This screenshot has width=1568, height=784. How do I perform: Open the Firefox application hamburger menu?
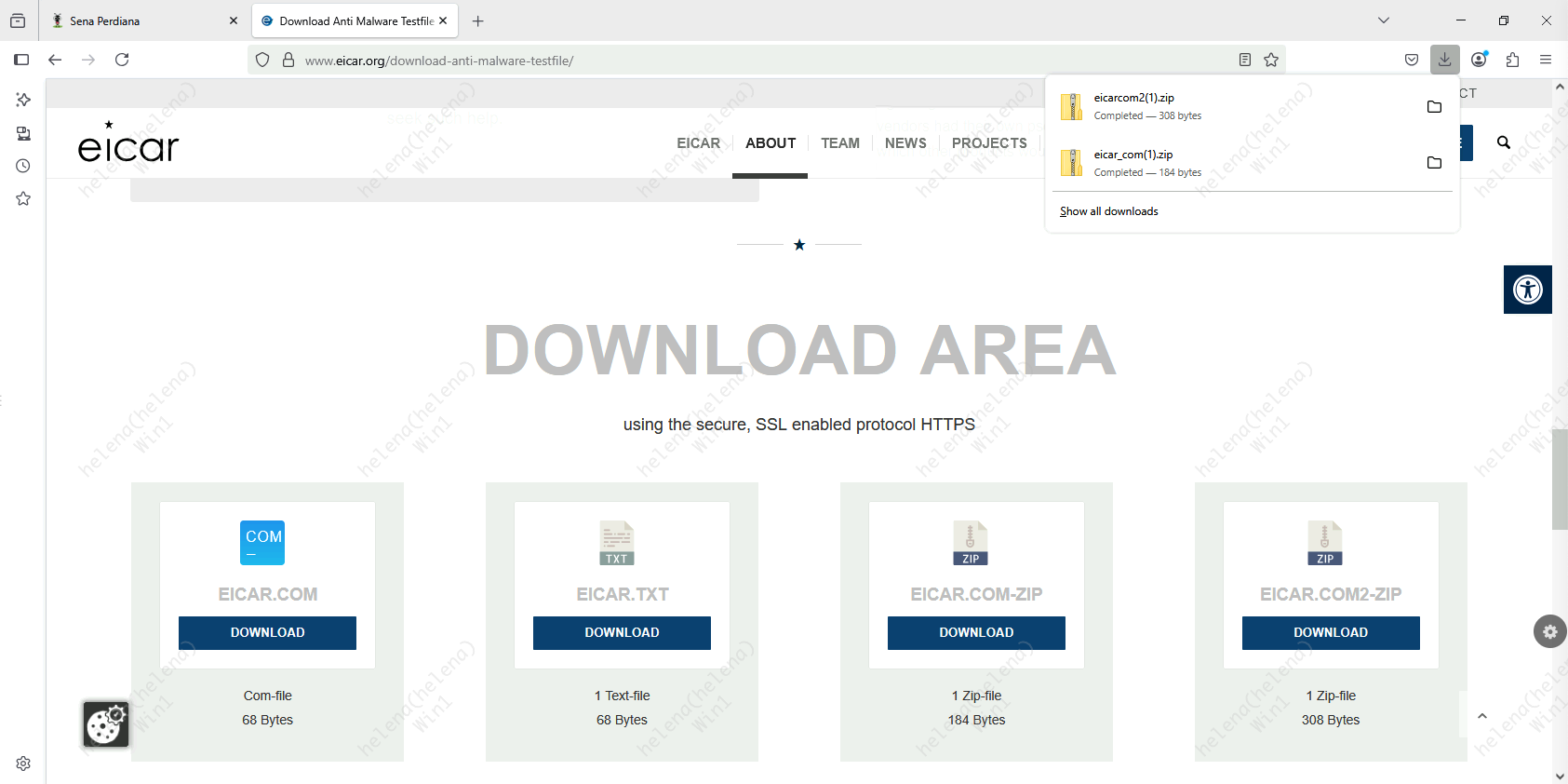[x=1546, y=60]
